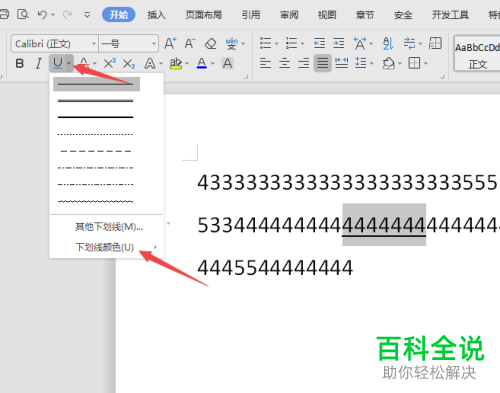
Task: Click the print preview icon
Action: coord(23,14)
